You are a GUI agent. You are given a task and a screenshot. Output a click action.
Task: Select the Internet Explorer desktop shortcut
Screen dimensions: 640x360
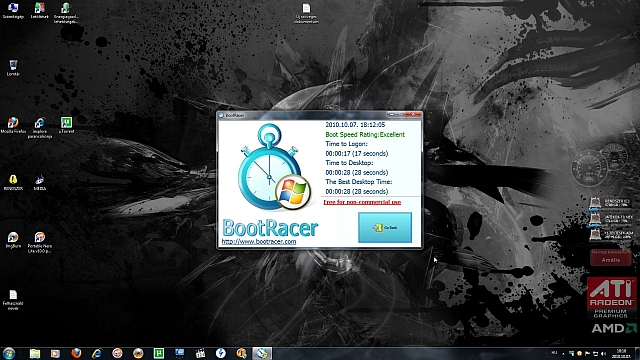pyautogui.click(x=40, y=128)
